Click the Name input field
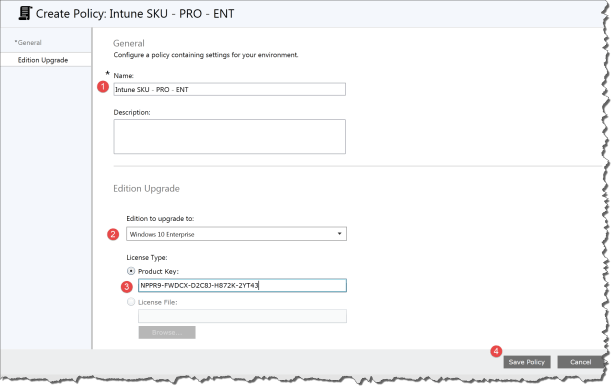The height and width of the screenshot is (389, 615). click(x=229, y=89)
